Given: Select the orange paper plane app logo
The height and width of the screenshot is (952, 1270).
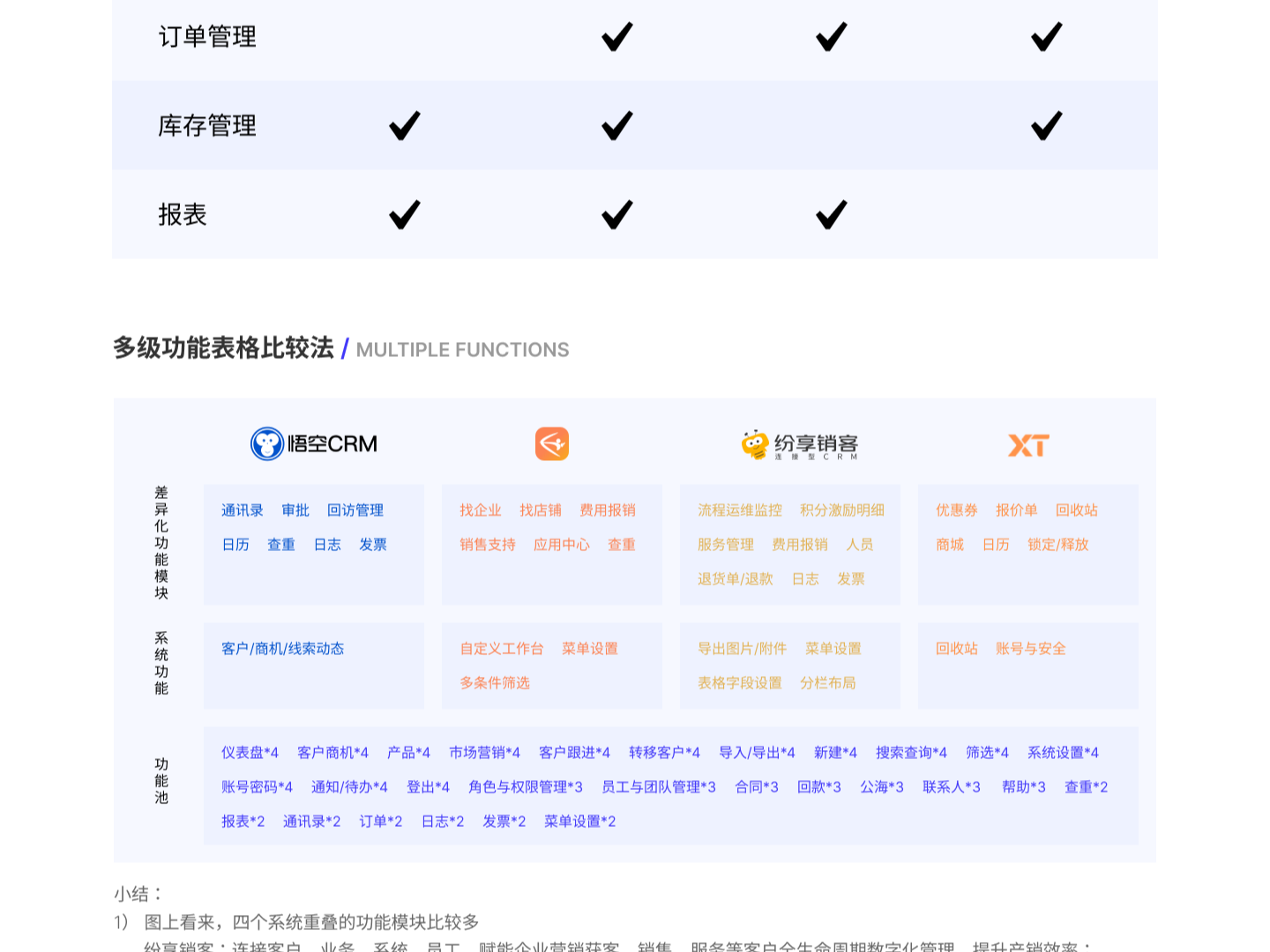Looking at the screenshot, I should click(552, 443).
